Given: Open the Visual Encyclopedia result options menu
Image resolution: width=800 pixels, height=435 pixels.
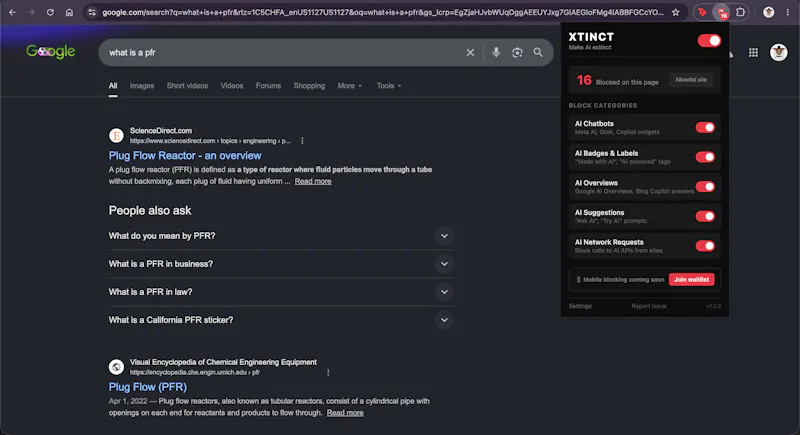Looking at the screenshot, I should point(328,372).
